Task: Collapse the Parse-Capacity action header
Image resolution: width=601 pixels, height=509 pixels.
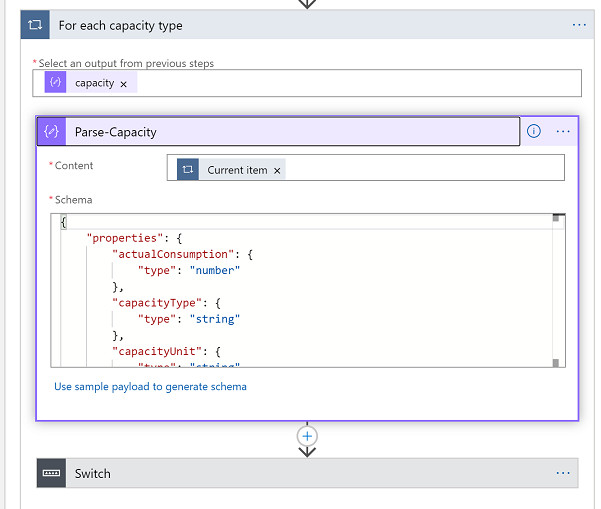Action: [x=290, y=131]
